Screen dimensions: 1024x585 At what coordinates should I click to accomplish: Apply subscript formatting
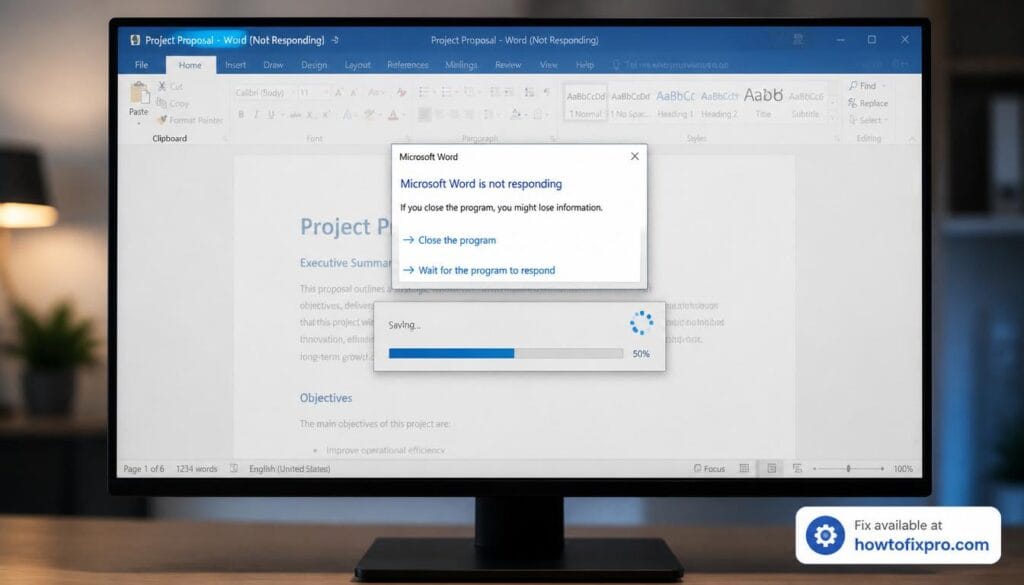coord(311,115)
